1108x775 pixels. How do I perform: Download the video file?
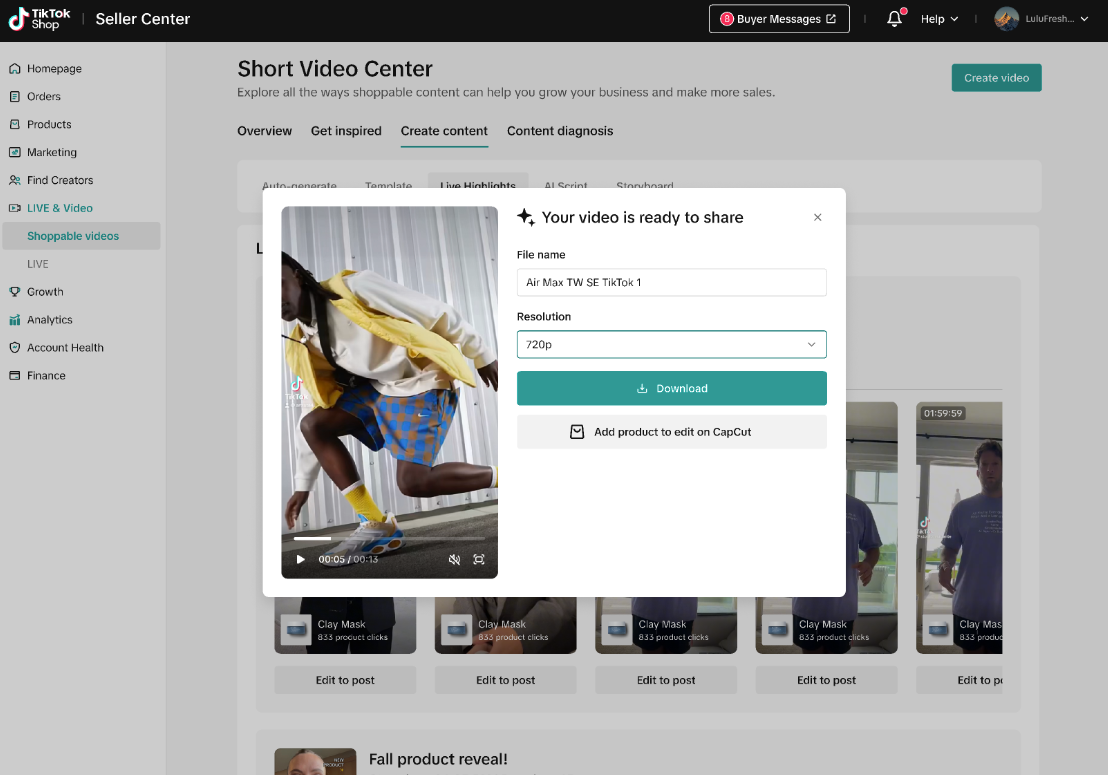[671, 388]
